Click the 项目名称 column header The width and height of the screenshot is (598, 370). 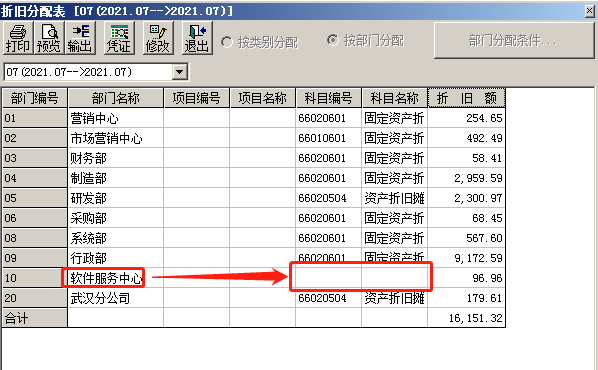tap(262, 98)
